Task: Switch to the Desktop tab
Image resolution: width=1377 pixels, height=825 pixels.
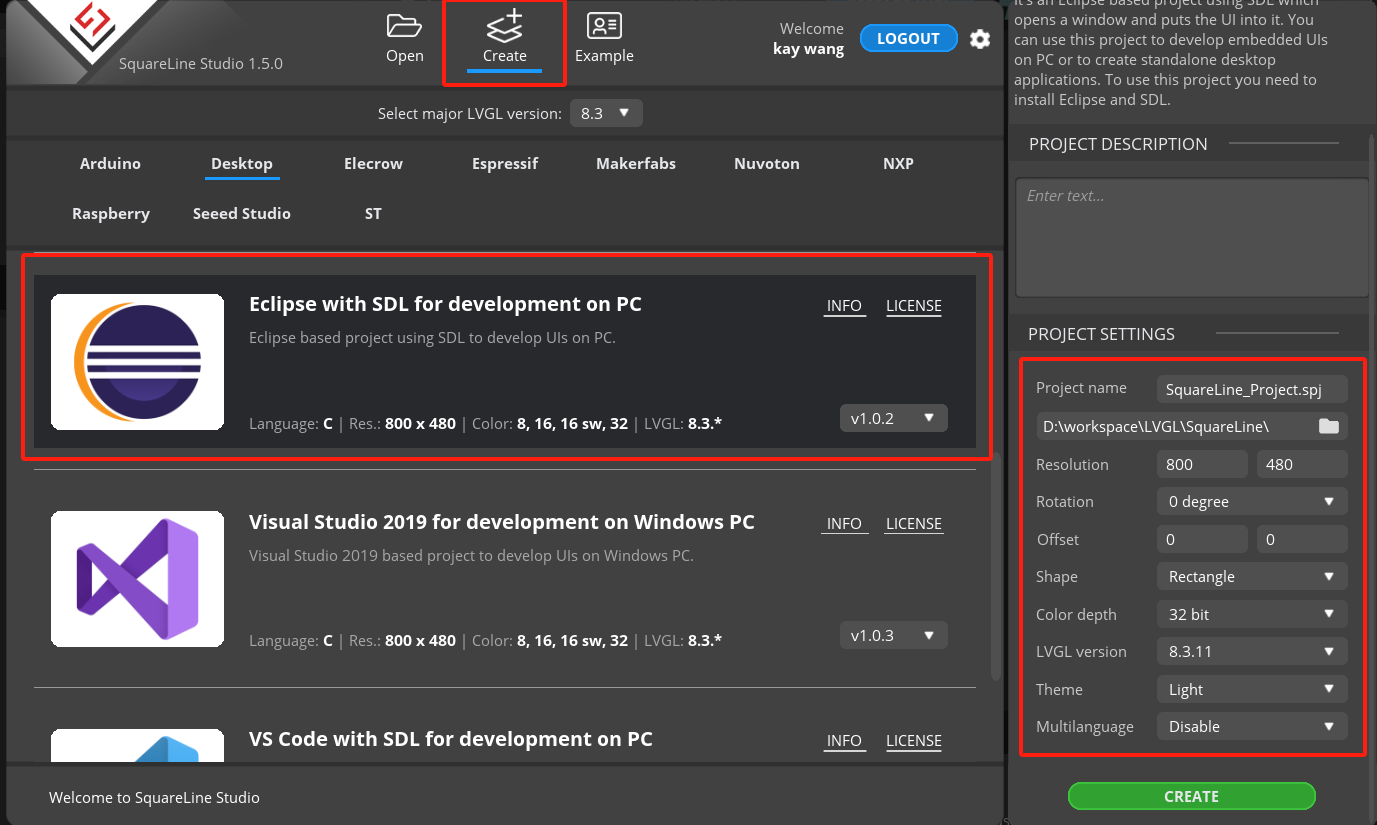Action: click(x=242, y=163)
